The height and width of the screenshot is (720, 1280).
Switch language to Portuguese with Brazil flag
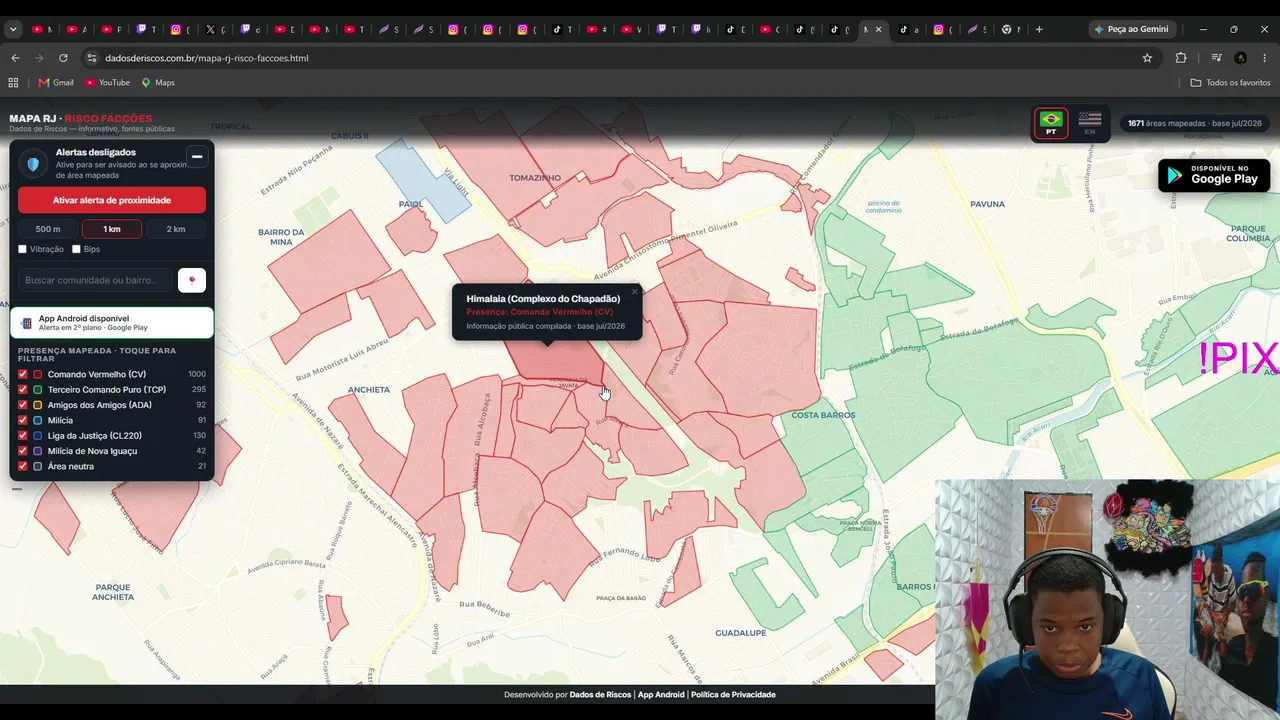(1051, 123)
